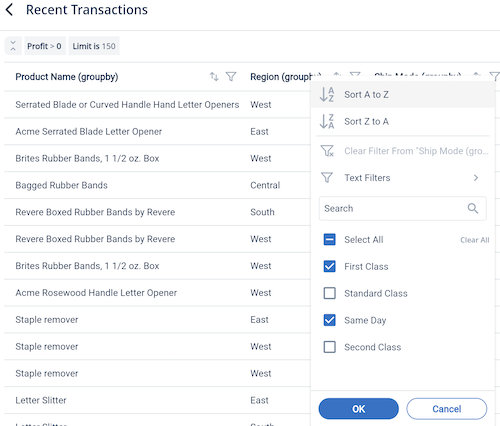The height and width of the screenshot is (426, 500).
Task: Uncheck the First Class checkbox
Action: (330, 266)
